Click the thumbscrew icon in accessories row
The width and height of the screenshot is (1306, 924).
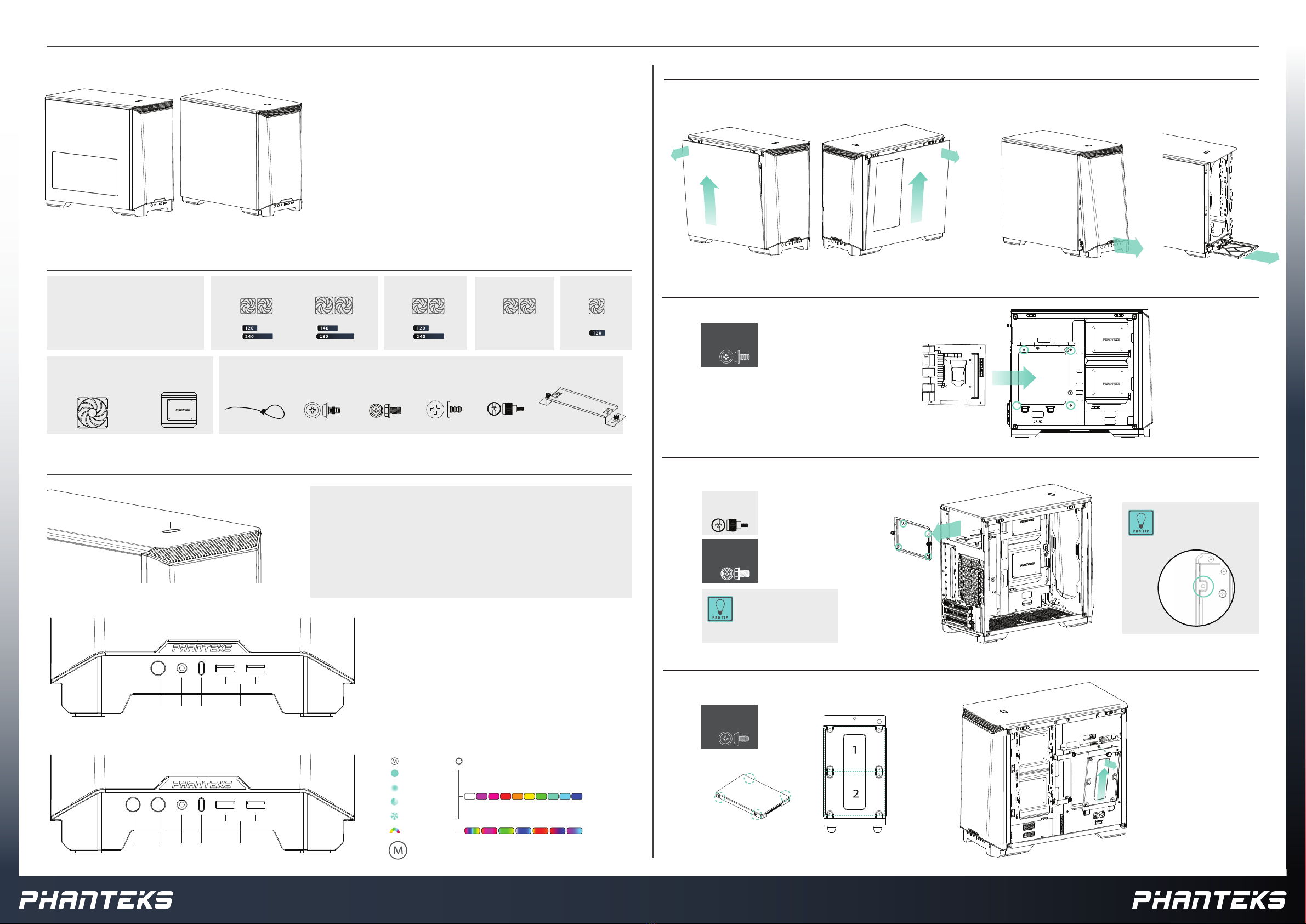(x=505, y=409)
